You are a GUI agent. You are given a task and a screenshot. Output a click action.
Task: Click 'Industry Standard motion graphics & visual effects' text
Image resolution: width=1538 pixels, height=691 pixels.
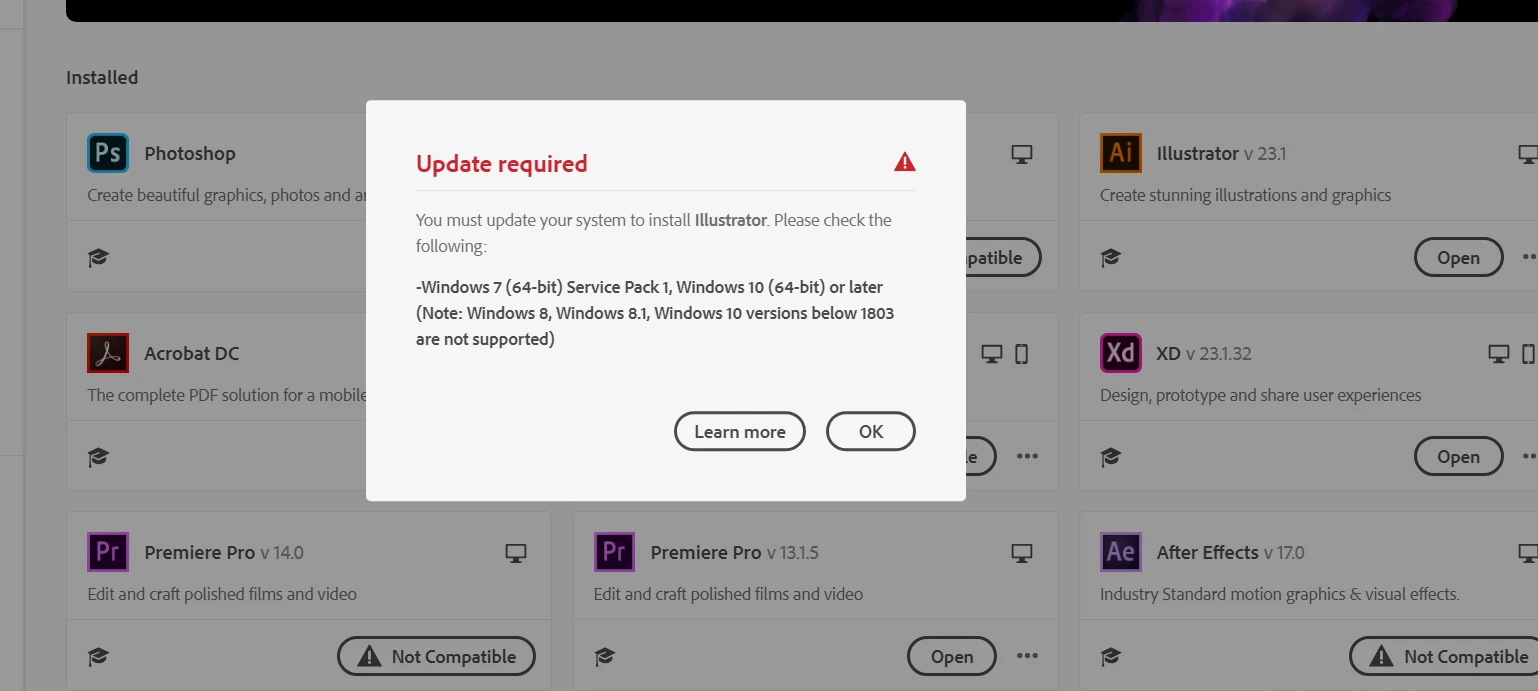click(x=1279, y=594)
